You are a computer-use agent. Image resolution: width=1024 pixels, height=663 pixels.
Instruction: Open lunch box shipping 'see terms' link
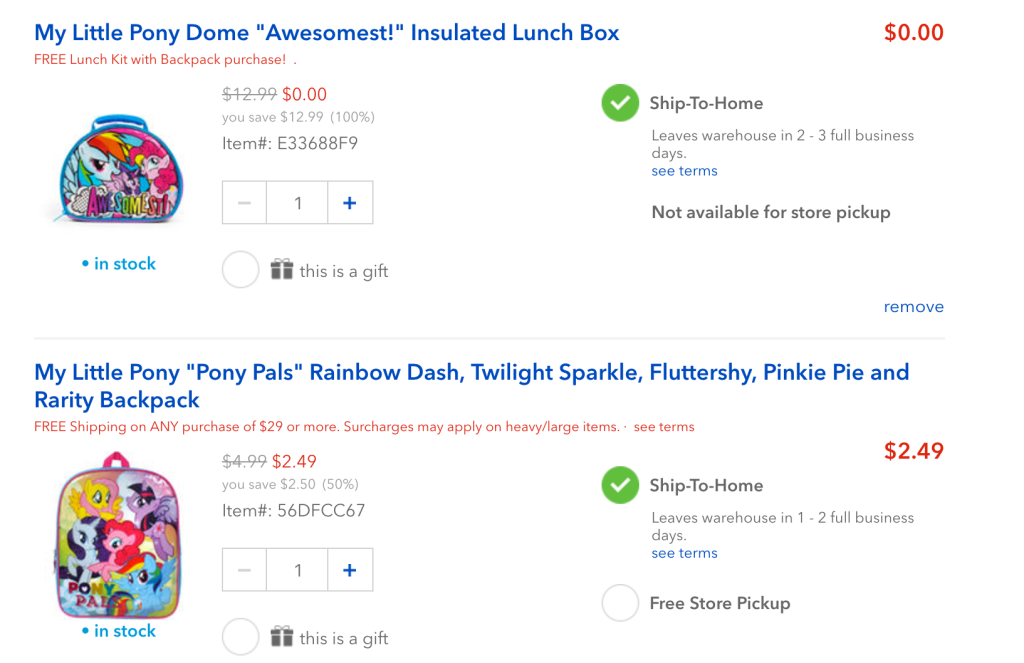[x=684, y=171]
